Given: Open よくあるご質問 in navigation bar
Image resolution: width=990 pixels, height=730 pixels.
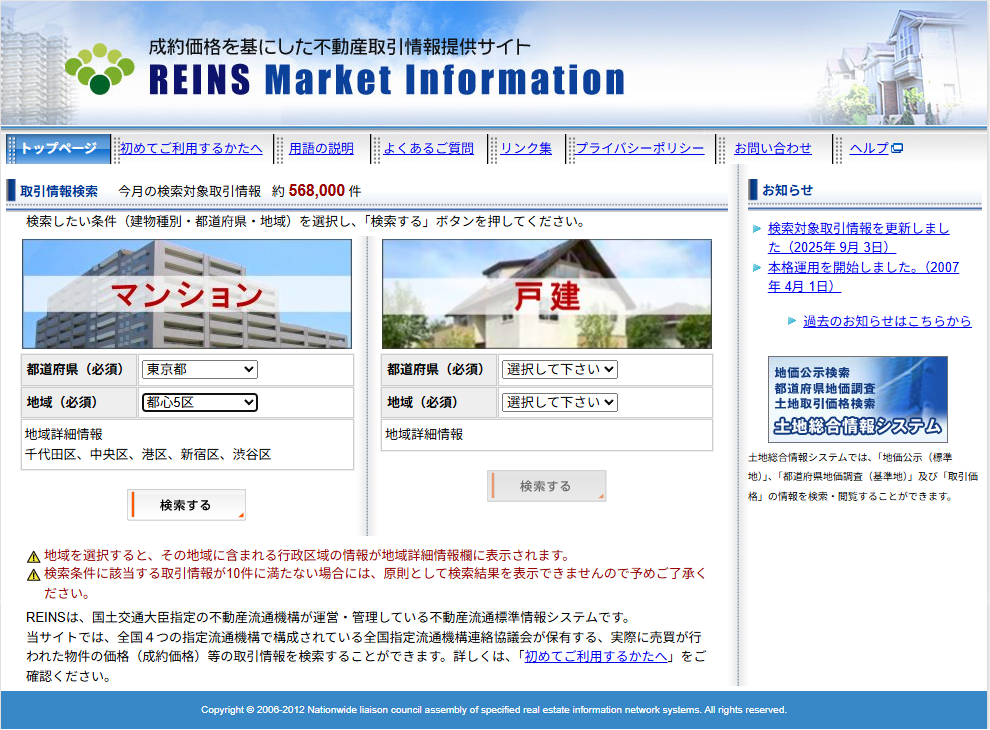Looking at the screenshot, I should 428,148.
